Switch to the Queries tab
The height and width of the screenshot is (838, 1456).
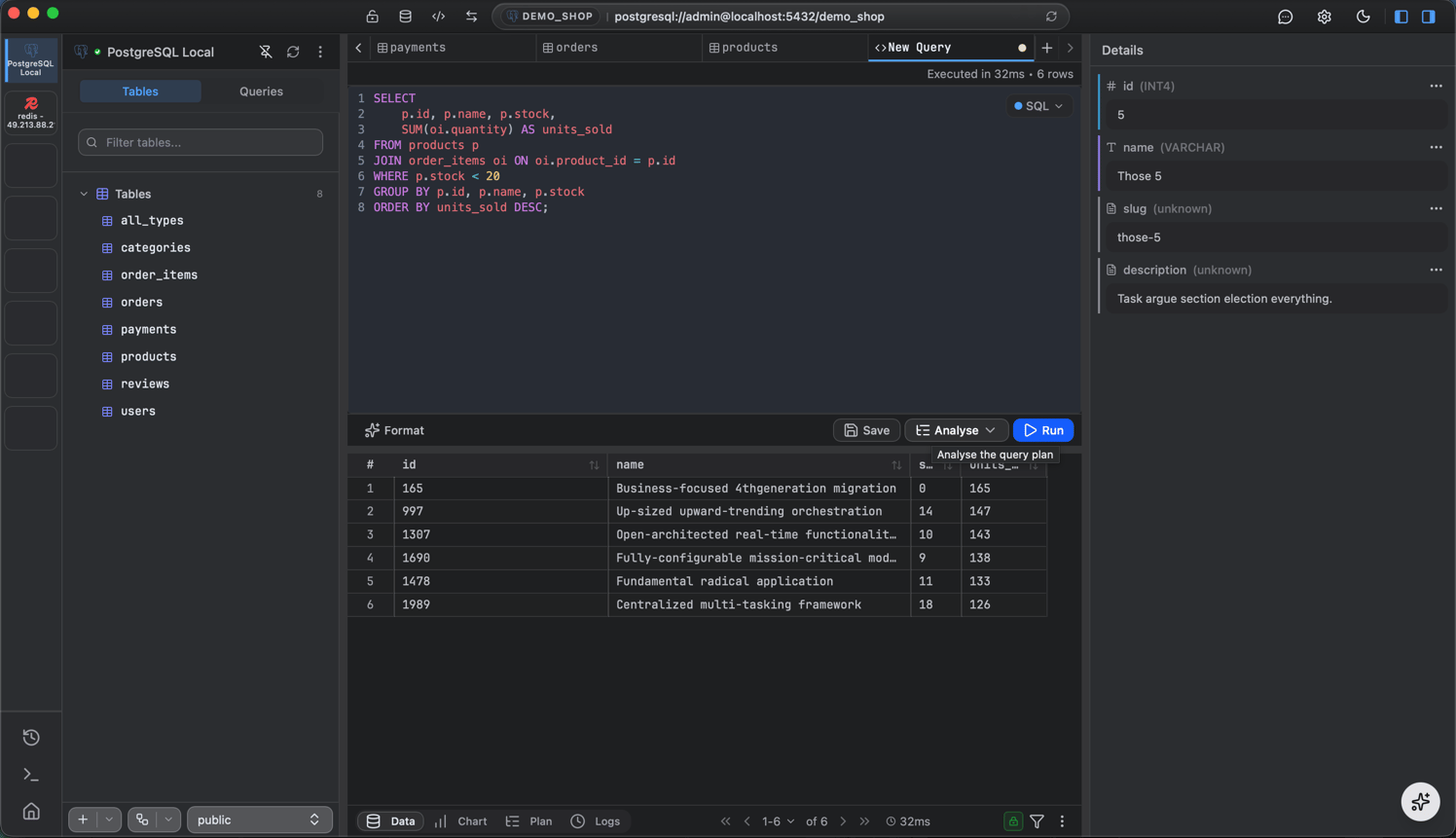261,91
